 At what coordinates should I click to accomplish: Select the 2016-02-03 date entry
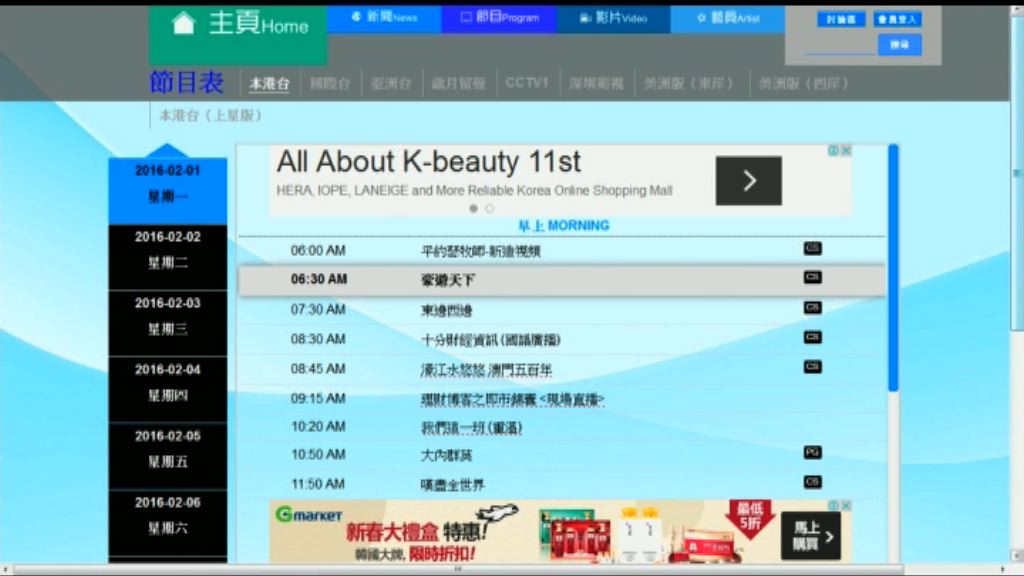pos(168,315)
